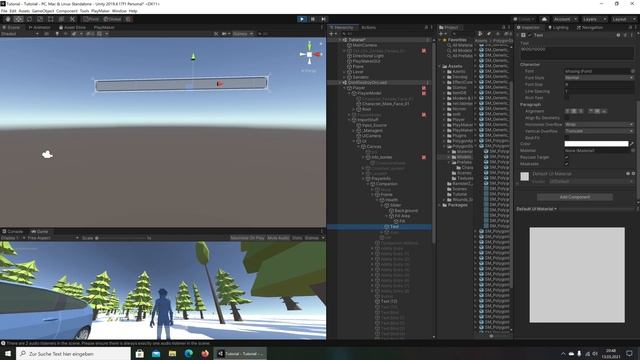Click the Step button in the toolbar
The height and width of the screenshot is (360, 640).
pos(324,19)
